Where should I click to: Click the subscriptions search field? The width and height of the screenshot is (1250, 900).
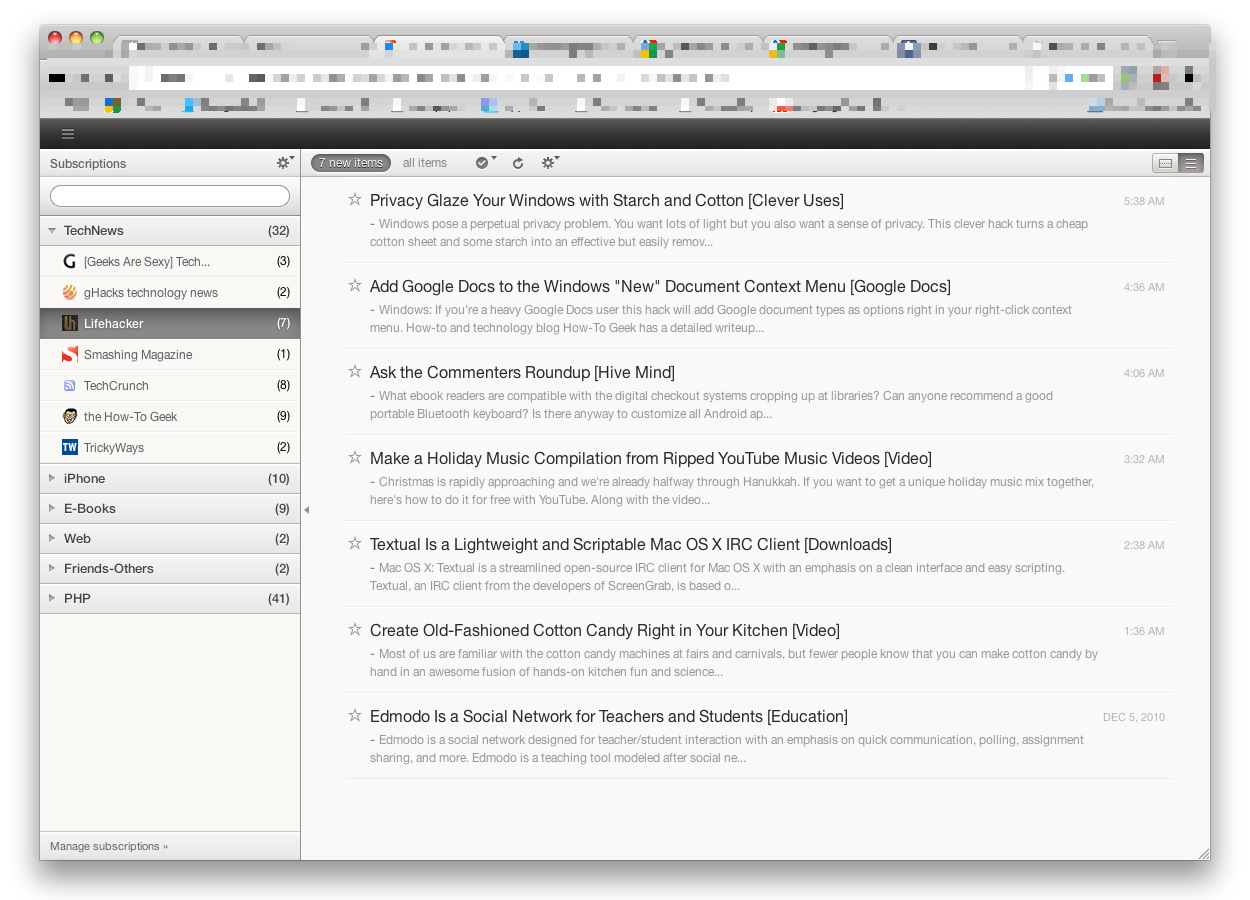(x=170, y=196)
